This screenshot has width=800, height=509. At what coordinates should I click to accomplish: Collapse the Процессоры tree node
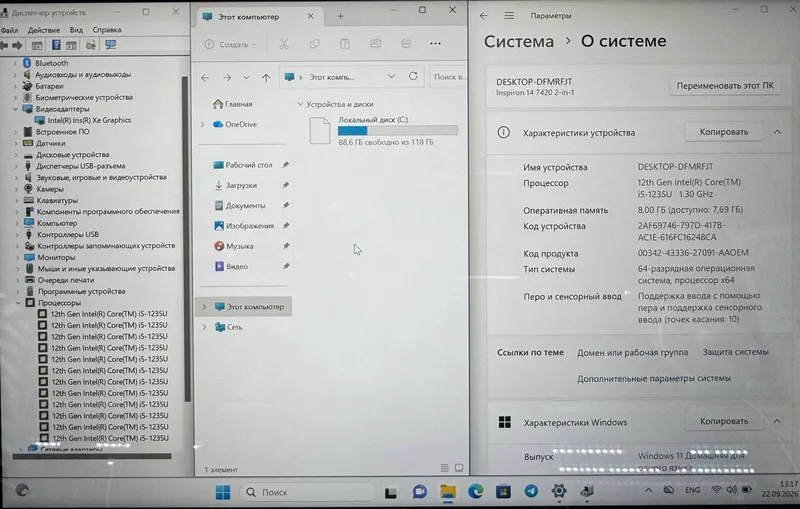18,303
